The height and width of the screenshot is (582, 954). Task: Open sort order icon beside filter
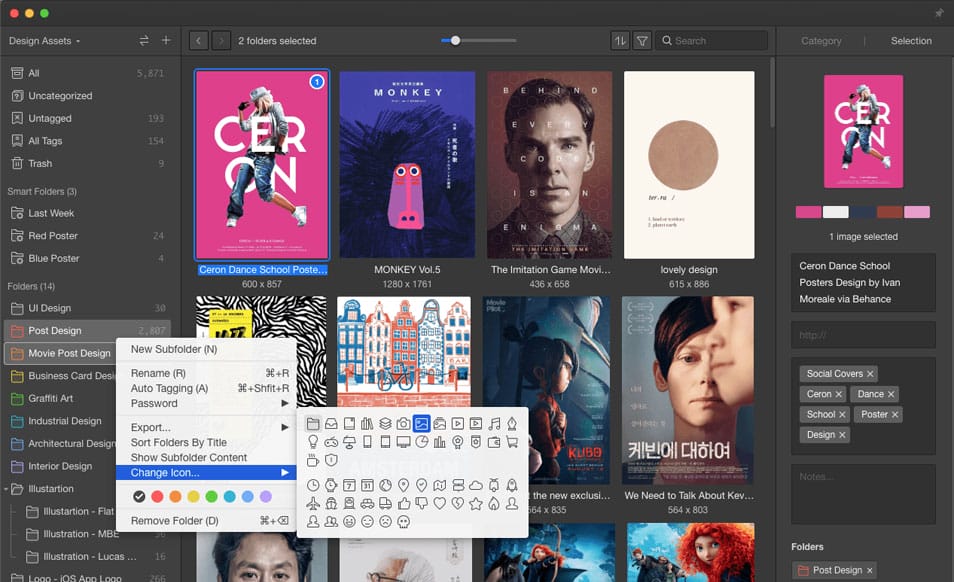point(621,41)
